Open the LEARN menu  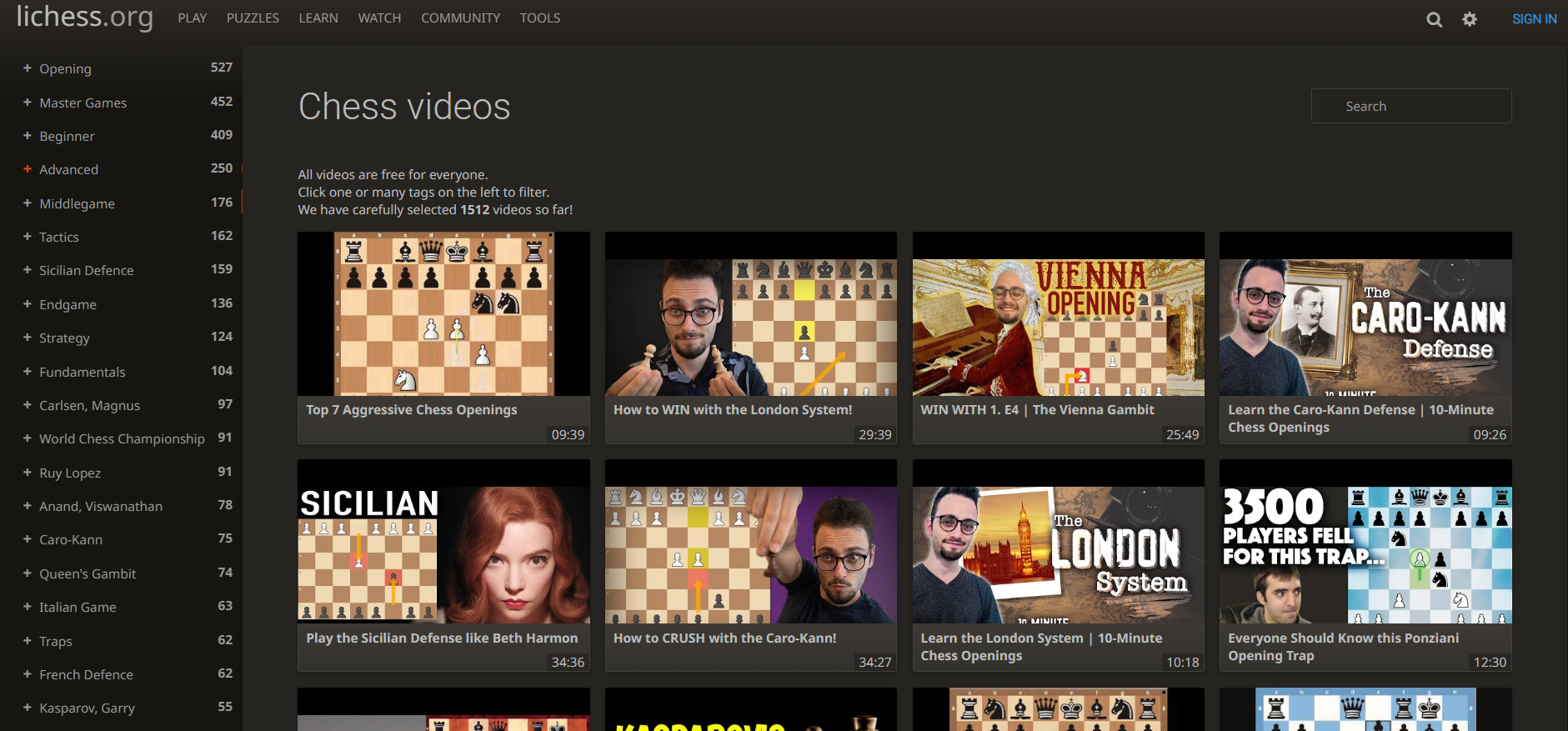[x=318, y=18]
